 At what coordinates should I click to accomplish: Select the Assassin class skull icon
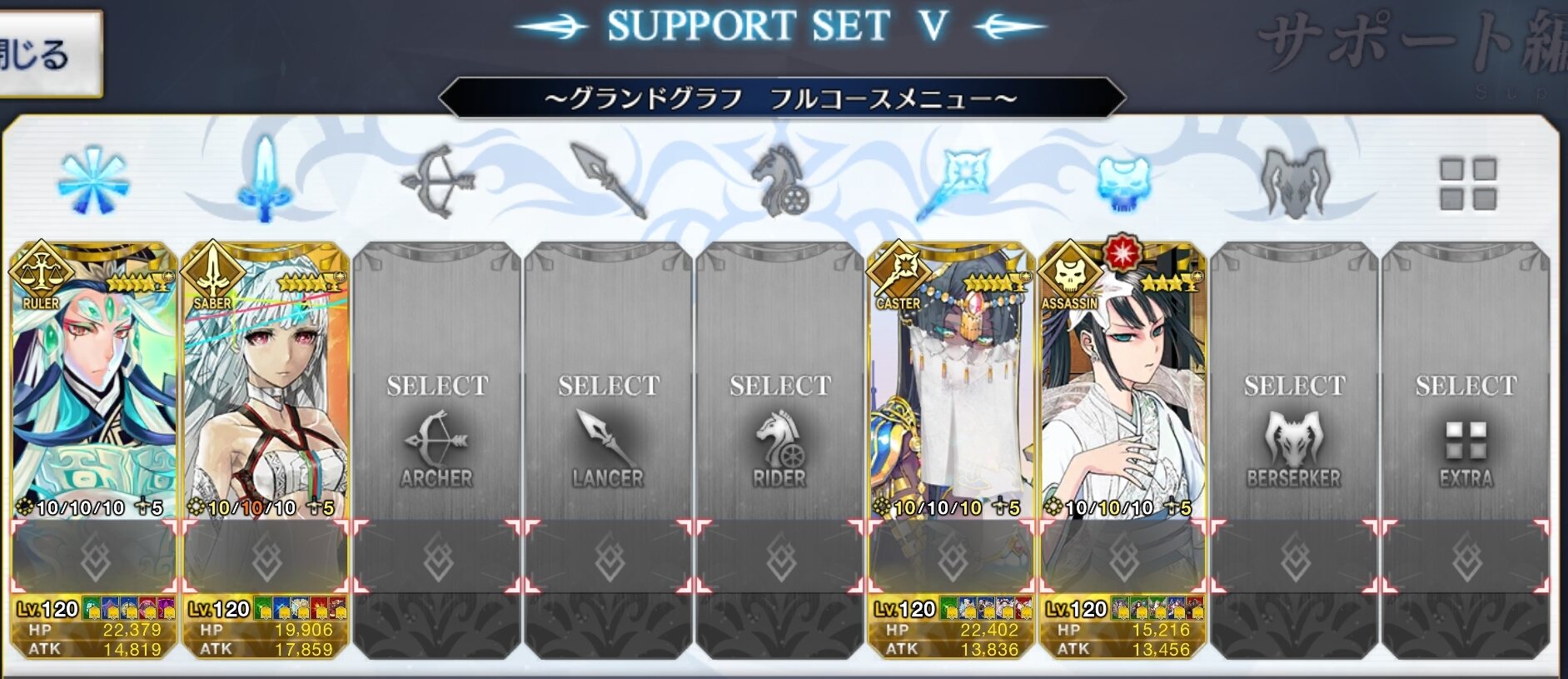[x=1123, y=182]
